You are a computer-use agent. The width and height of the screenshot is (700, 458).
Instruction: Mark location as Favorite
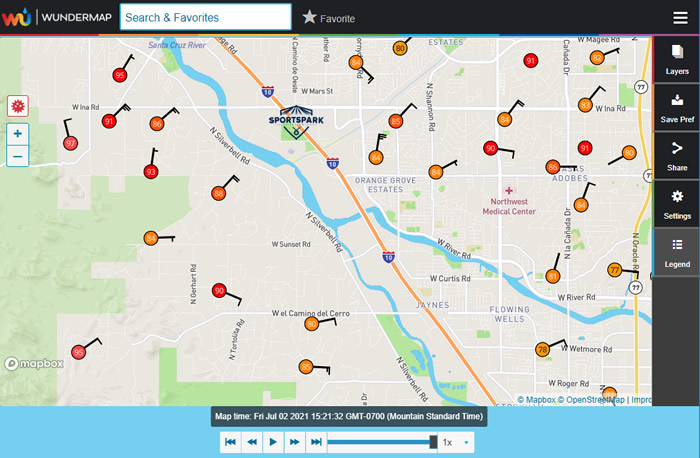[329, 17]
